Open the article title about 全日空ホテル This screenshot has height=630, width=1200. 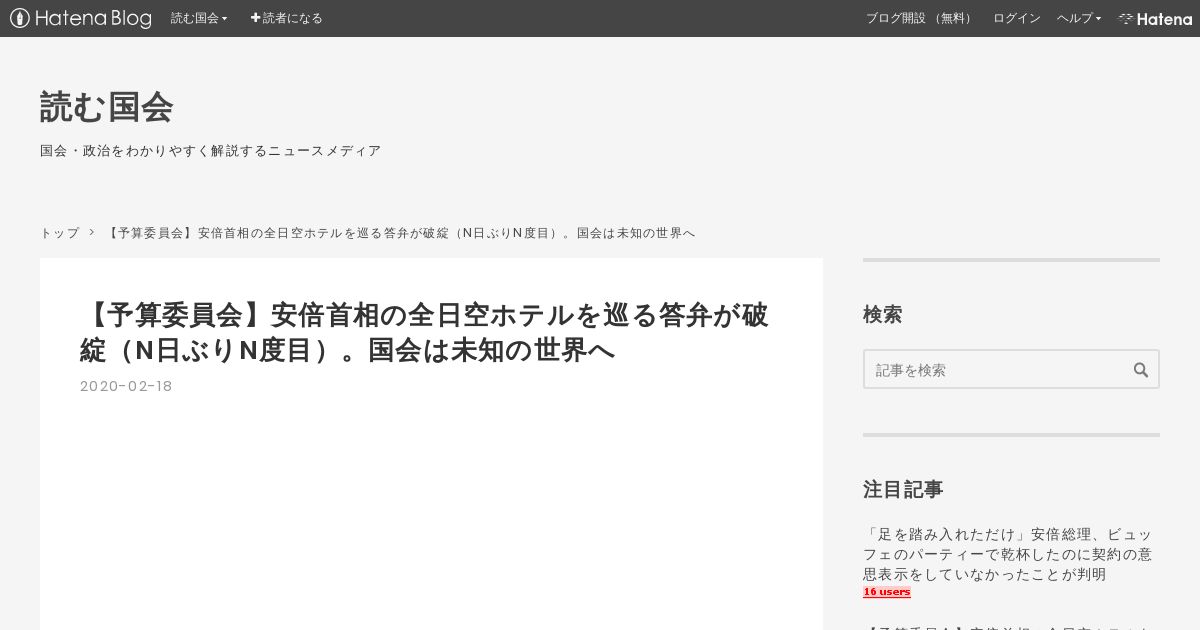pyautogui.click(x=425, y=332)
